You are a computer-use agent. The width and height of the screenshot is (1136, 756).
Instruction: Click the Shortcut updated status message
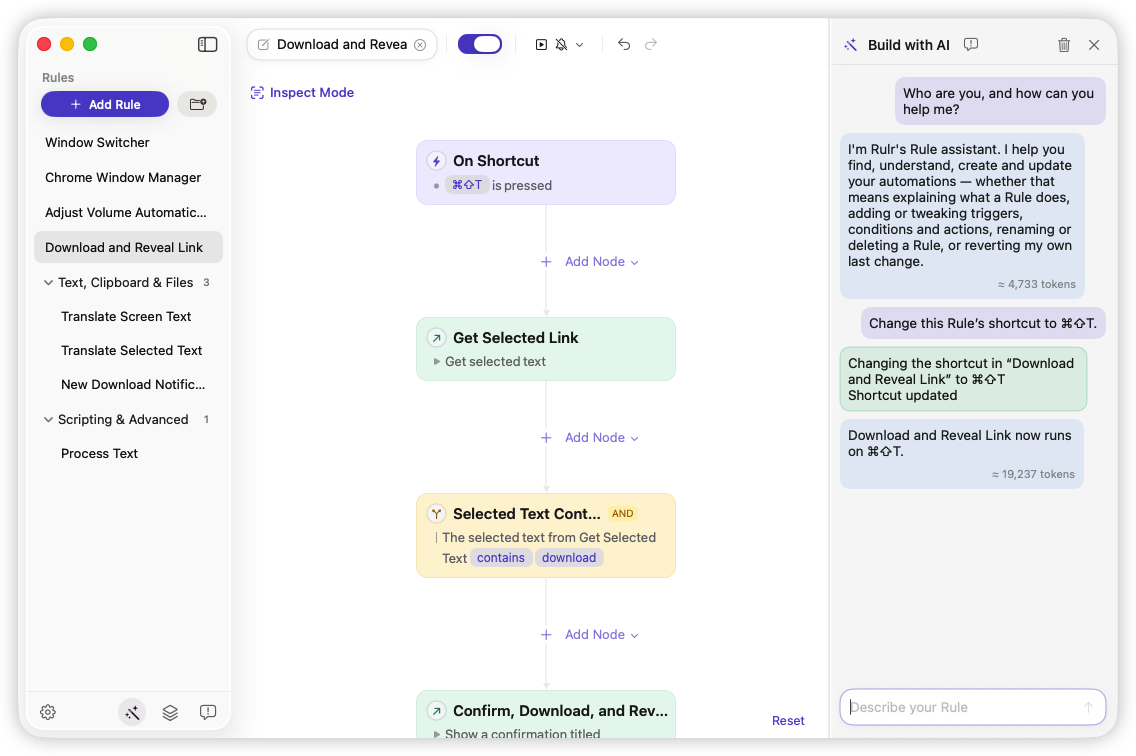[903, 396]
